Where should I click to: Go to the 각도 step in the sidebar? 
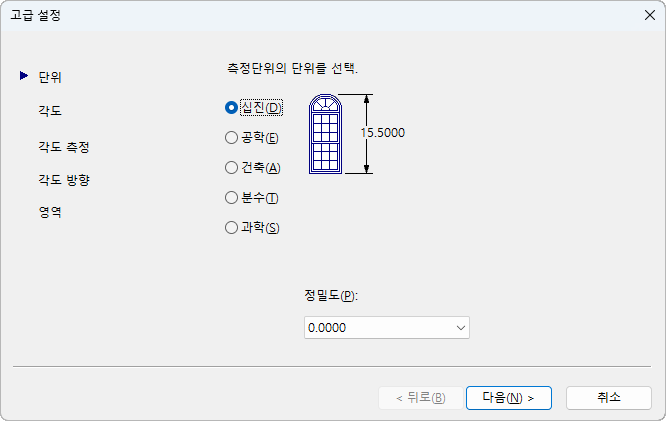[x=50, y=111]
